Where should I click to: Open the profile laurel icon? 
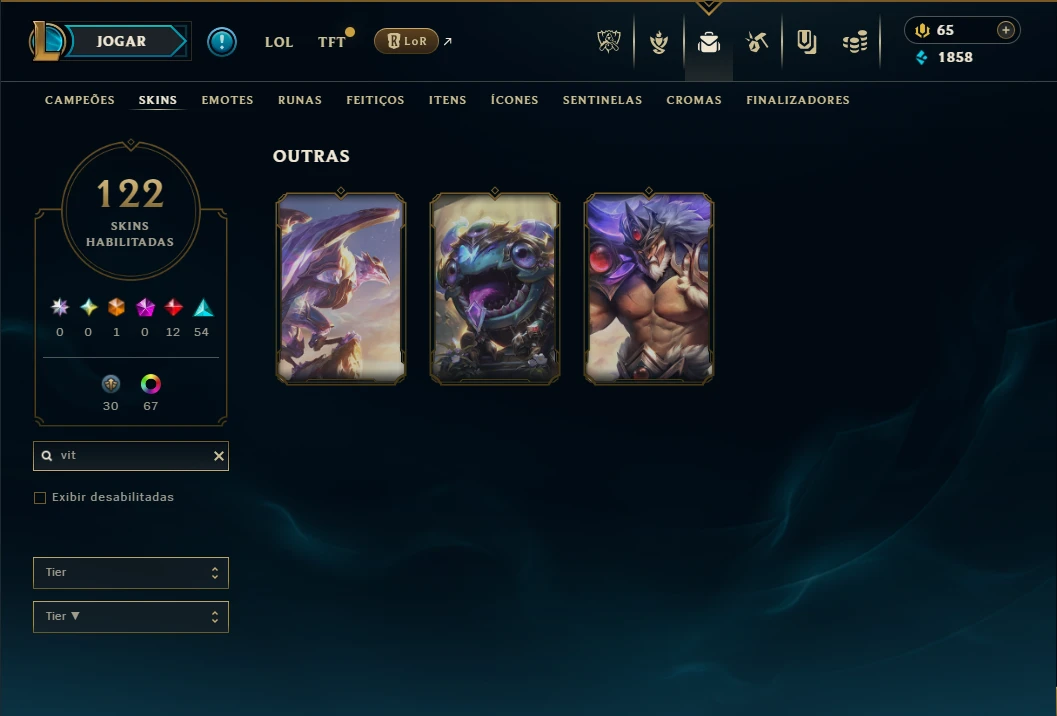pos(659,42)
